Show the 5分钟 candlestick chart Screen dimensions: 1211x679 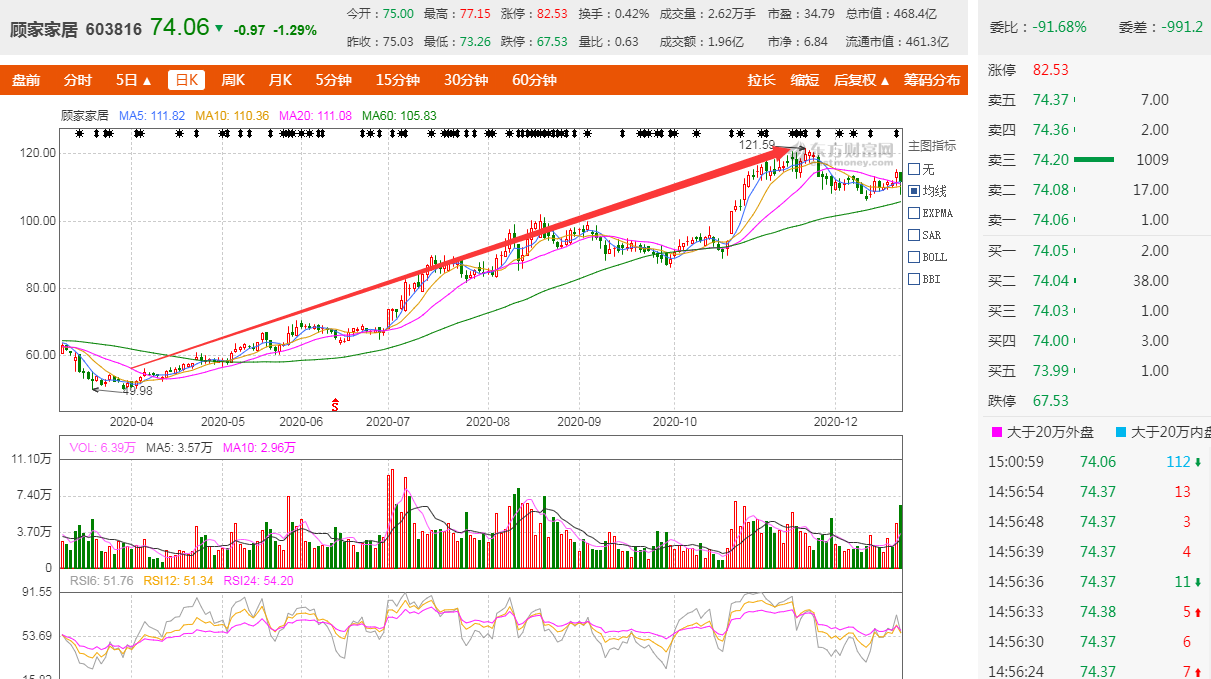point(333,80)
